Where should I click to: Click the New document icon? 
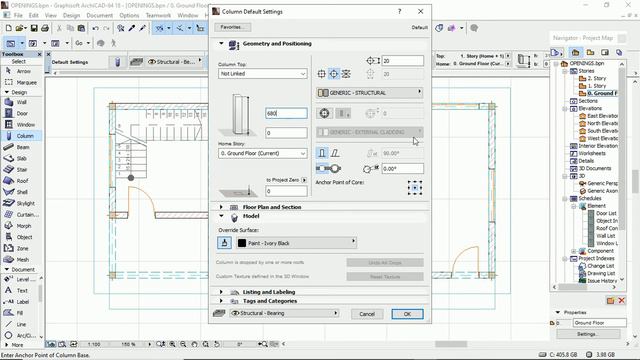pyautogui.click(x=9, y=28)
